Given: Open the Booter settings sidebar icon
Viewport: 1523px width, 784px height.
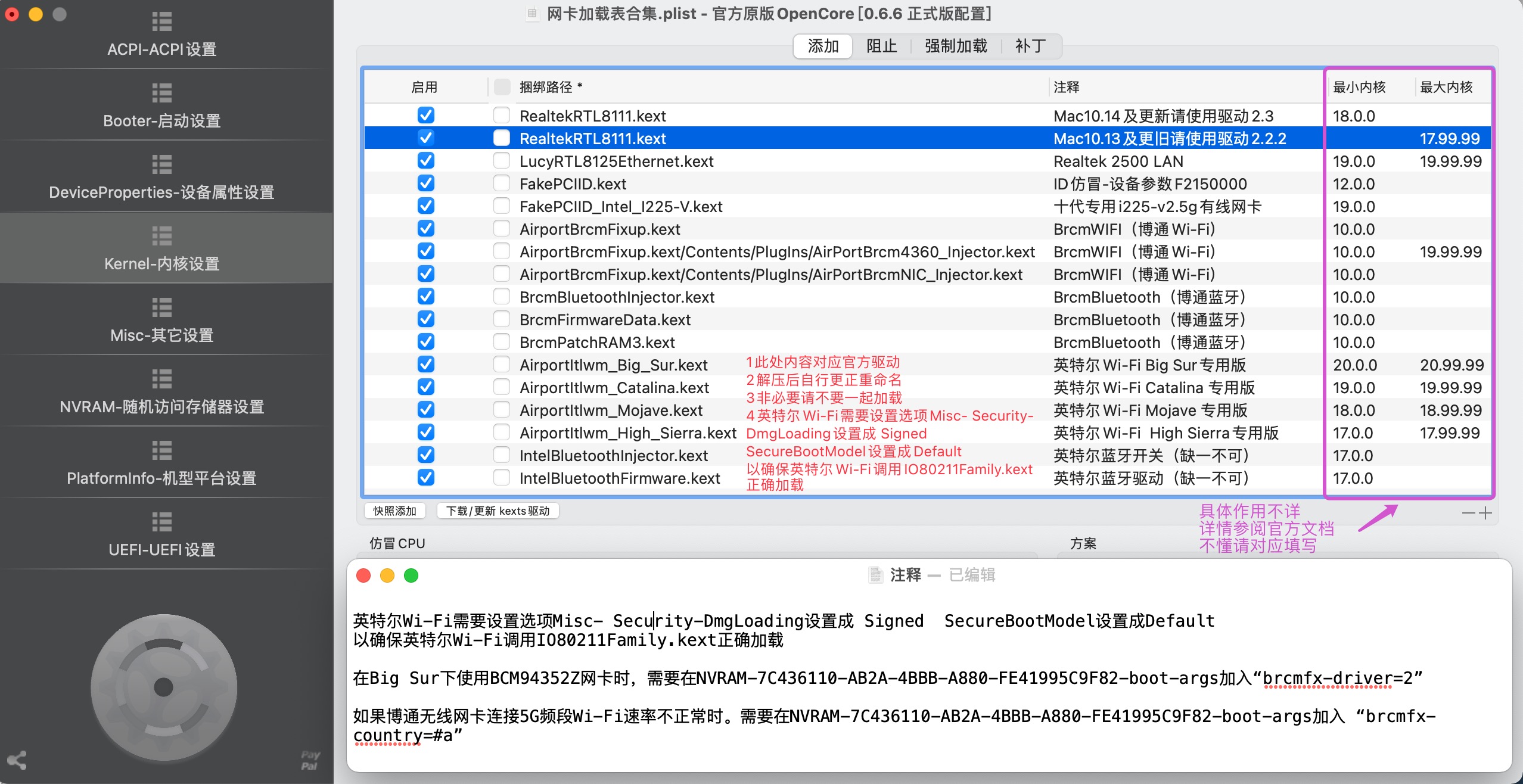Looking at the screenshot, I should [161, 94].
